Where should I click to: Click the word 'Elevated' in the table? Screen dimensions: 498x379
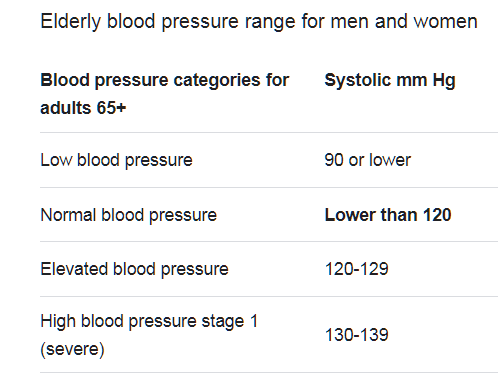coord(74,269)
